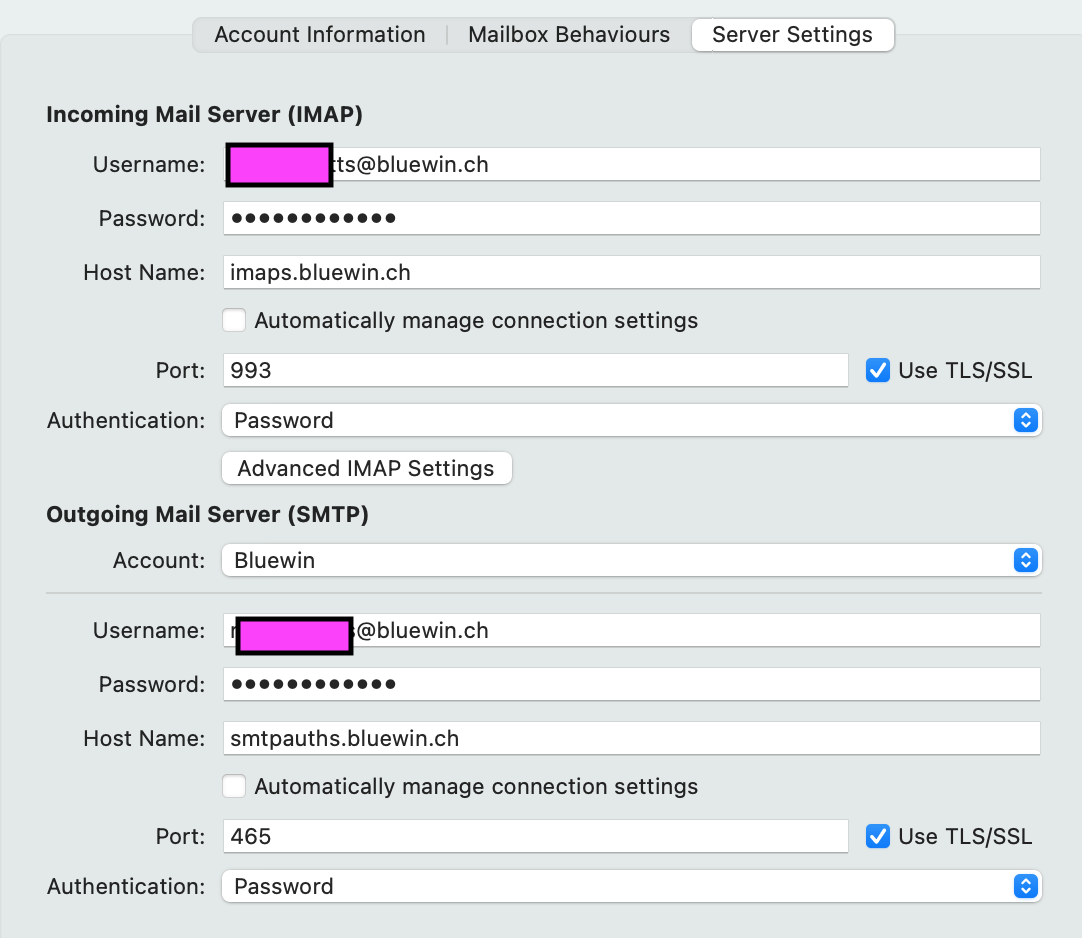
Task: Uncheck Use TLS/SSL for outgoing server
Action: (878, 837)
